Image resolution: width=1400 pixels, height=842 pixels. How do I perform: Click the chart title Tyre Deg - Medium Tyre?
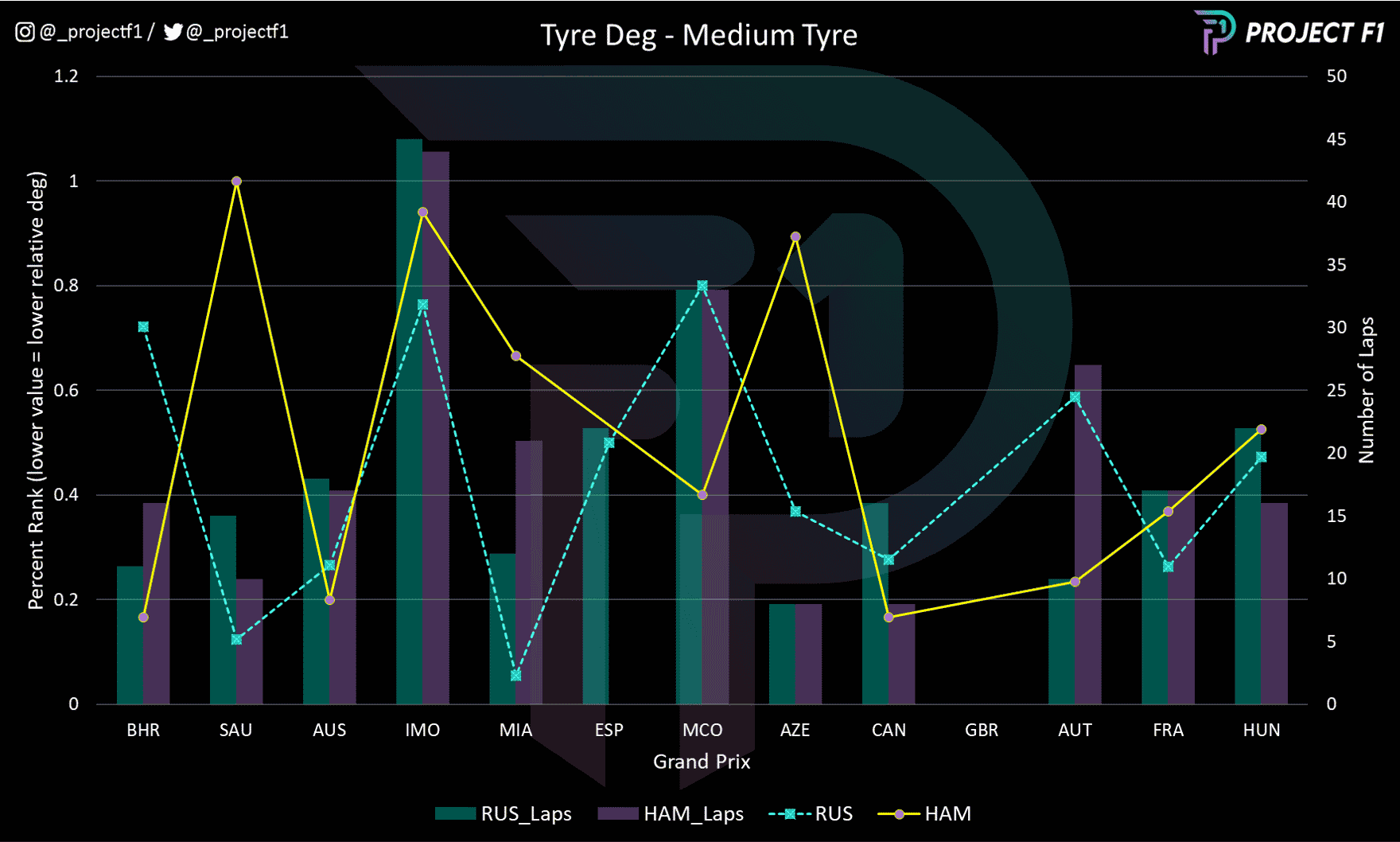coord(699,35)
